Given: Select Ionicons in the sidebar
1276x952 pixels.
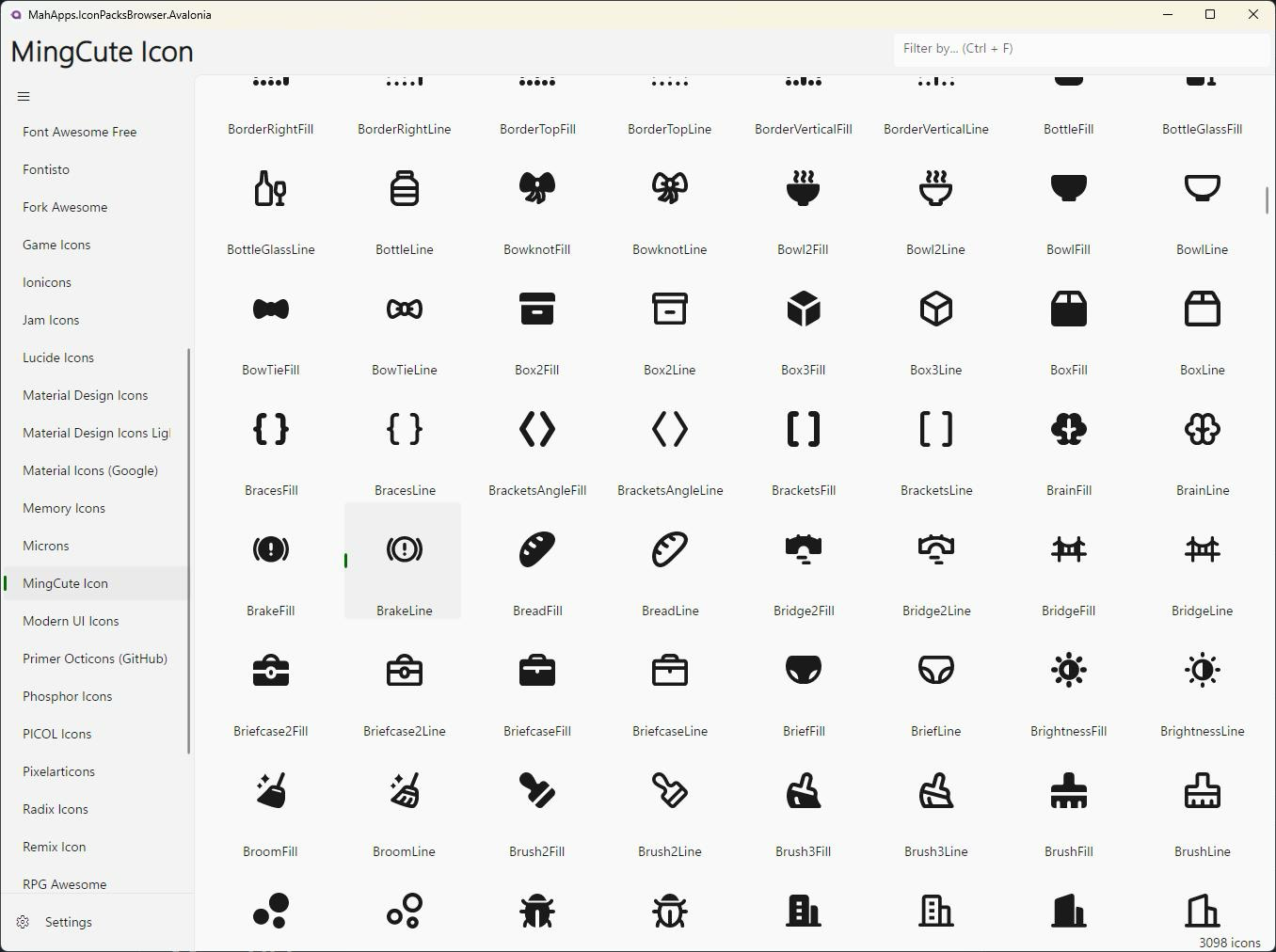Looking at the screenshot, I should 97,282.
